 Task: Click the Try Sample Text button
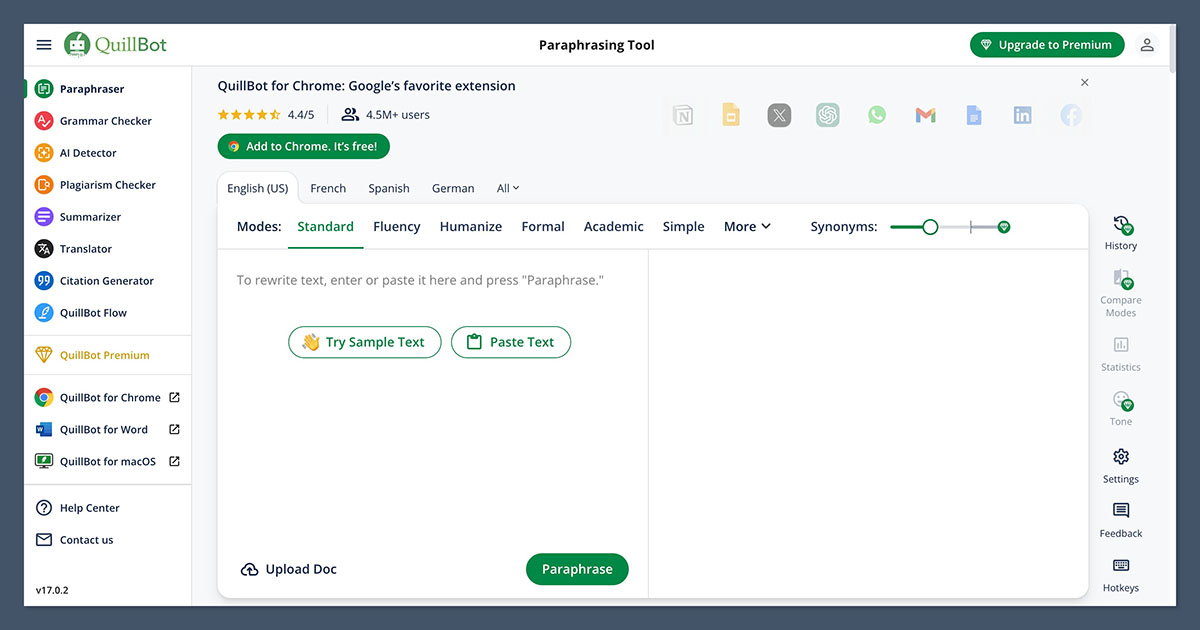pos(364,342)
